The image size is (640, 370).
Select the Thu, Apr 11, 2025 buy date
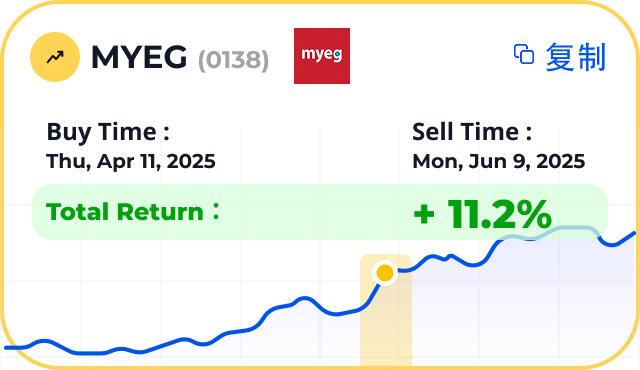(x=131, y=161)
